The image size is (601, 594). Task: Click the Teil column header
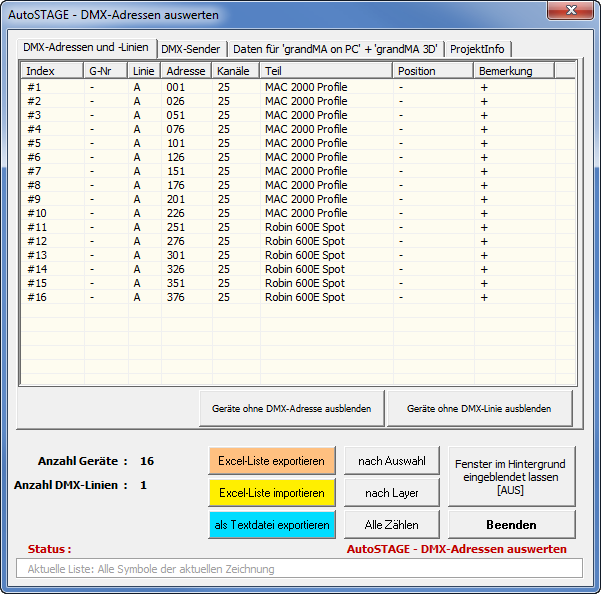[x=326, y=71]
